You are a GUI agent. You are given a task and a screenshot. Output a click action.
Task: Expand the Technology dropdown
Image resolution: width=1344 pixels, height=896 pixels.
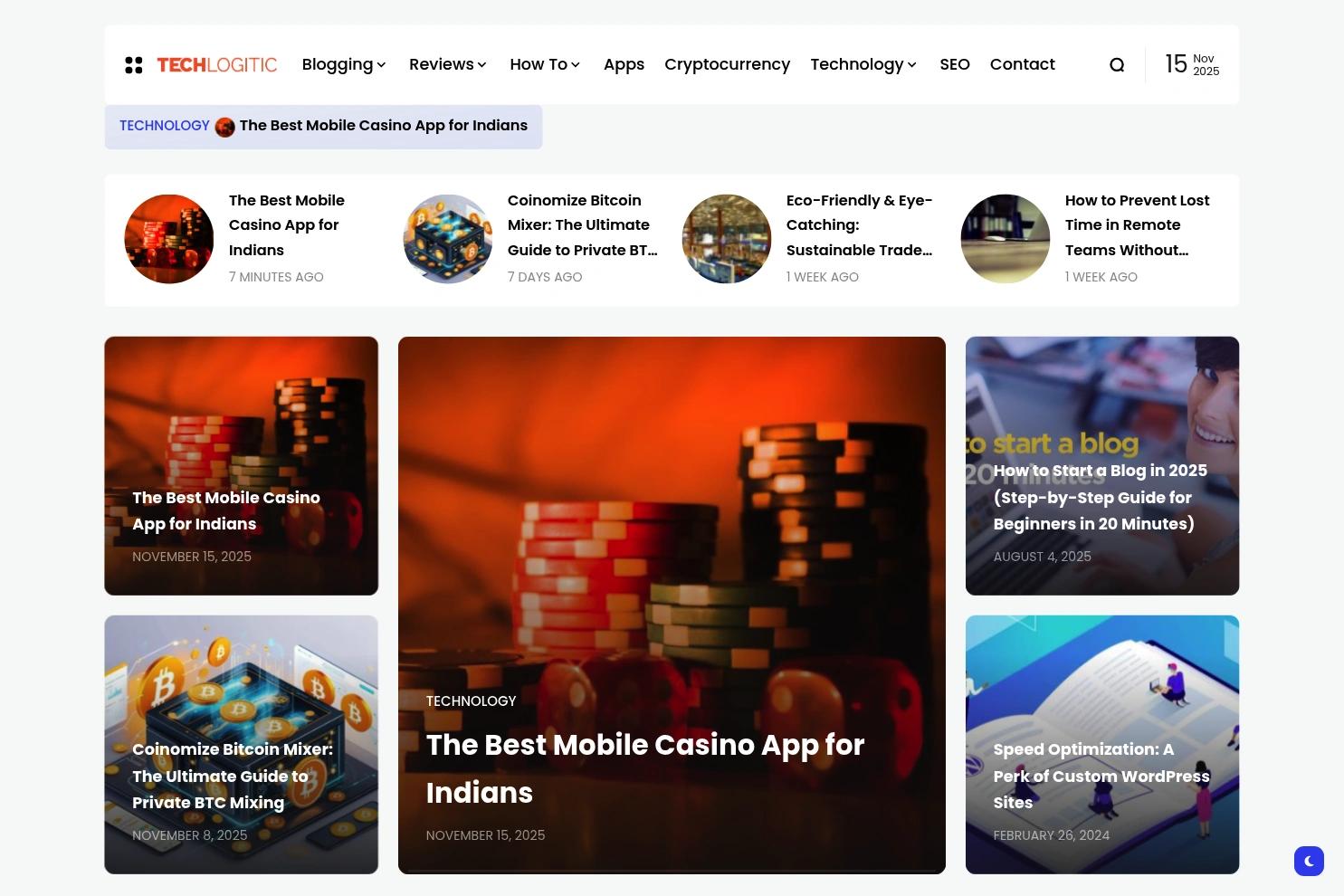pyautogui.click(x=863, y=64)
